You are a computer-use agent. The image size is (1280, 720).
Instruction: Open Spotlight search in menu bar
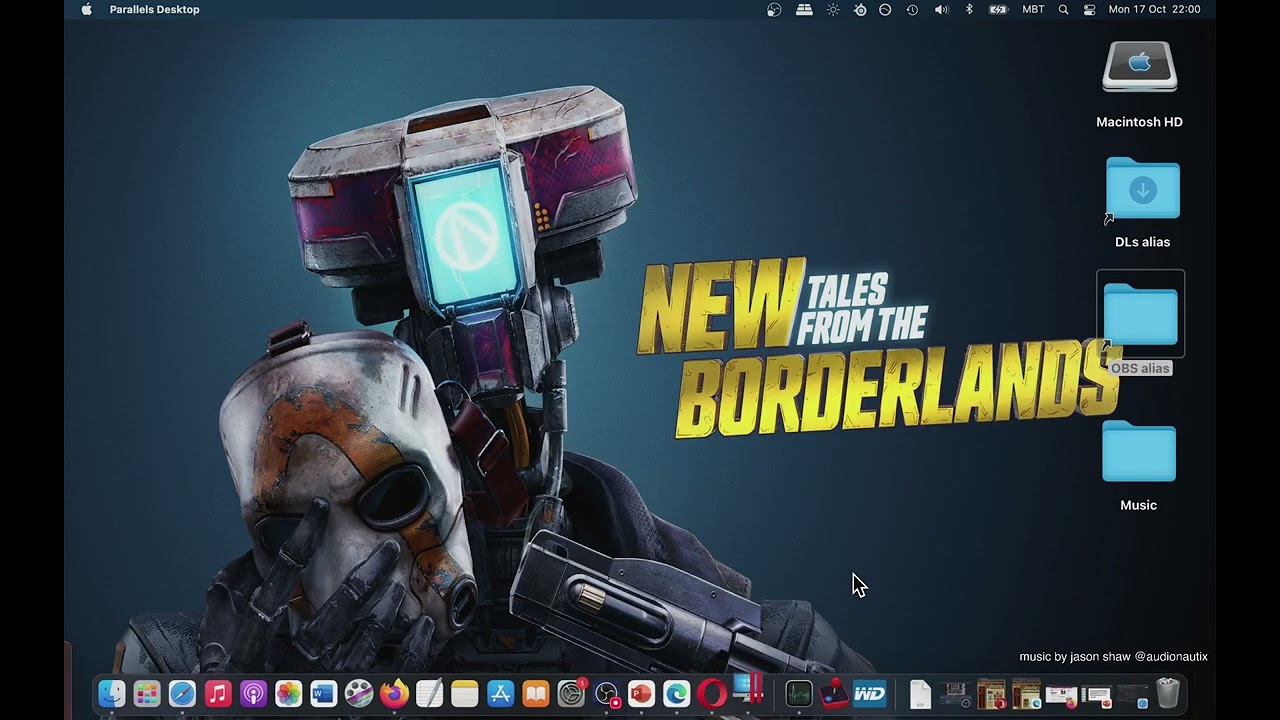point(1063,9)
